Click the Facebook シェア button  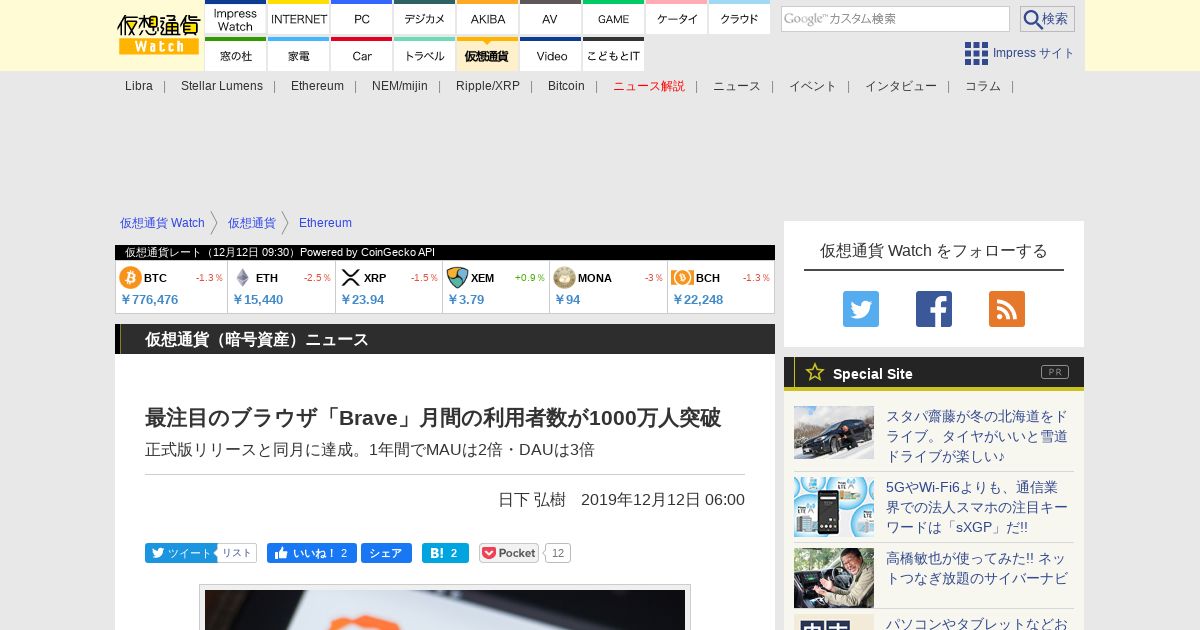tap(386, 553)
